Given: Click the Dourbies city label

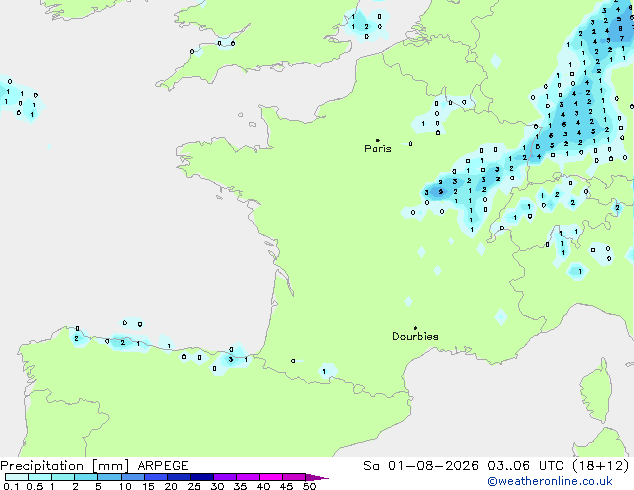Looking at the screenshot, I should coord(415,336).
